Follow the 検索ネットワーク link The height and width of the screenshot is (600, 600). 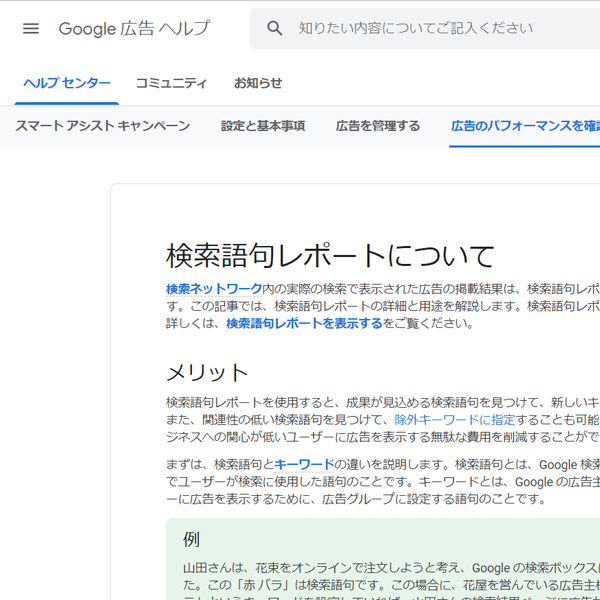pyautogui.click(x=214, y=289)
